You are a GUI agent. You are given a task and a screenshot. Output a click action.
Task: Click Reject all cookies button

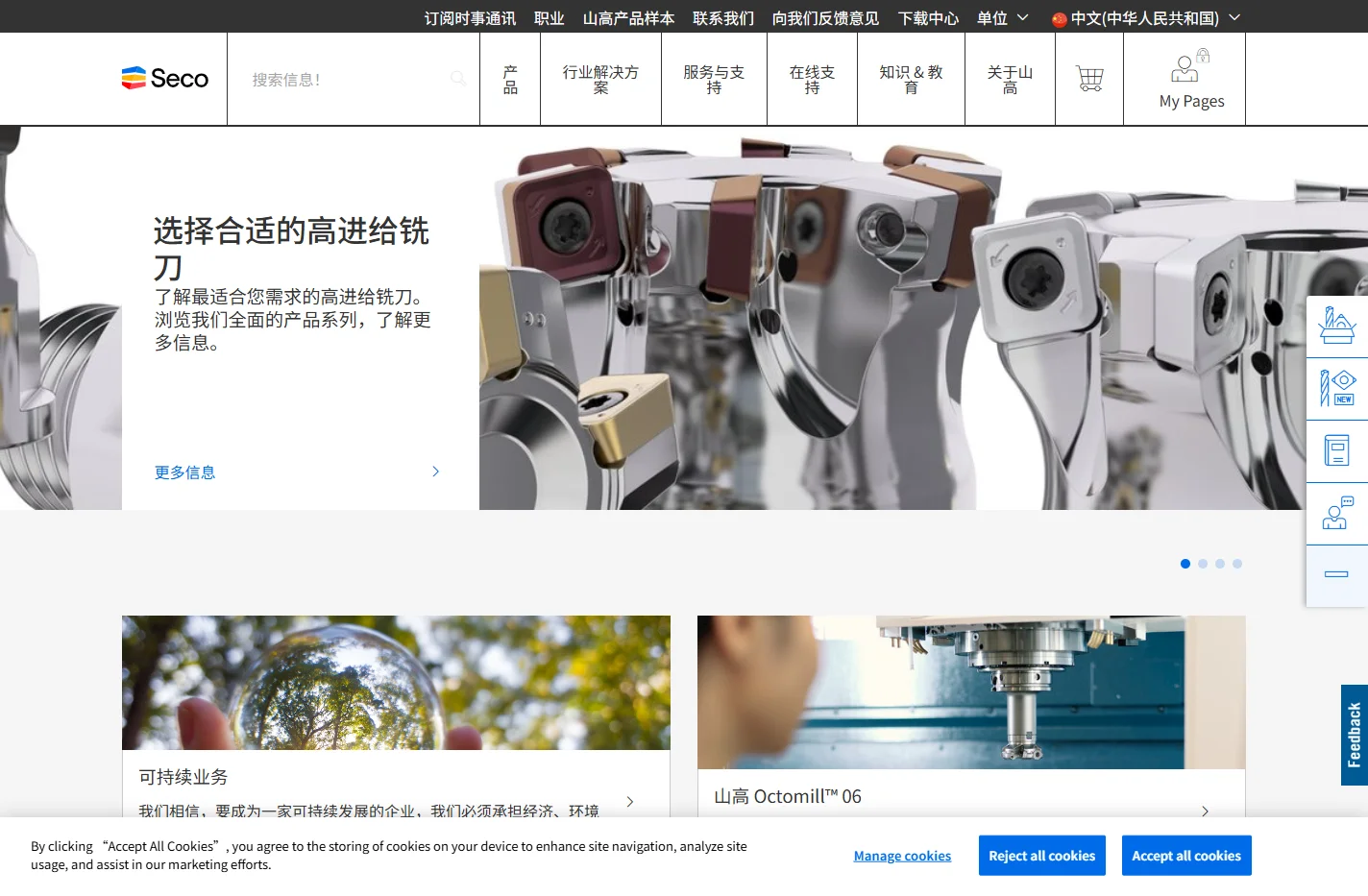click(1042, 856)
